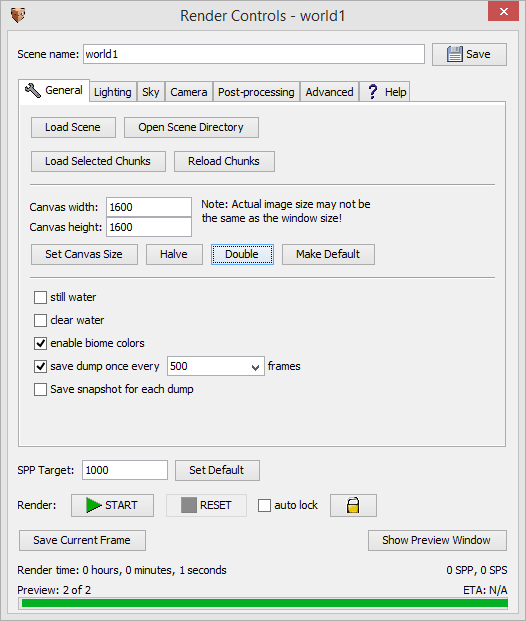Image resolution: width=526 pixels, height=621 pixels.
Task: Open the Post-processing tab
Action: click(x=256, y=92)
